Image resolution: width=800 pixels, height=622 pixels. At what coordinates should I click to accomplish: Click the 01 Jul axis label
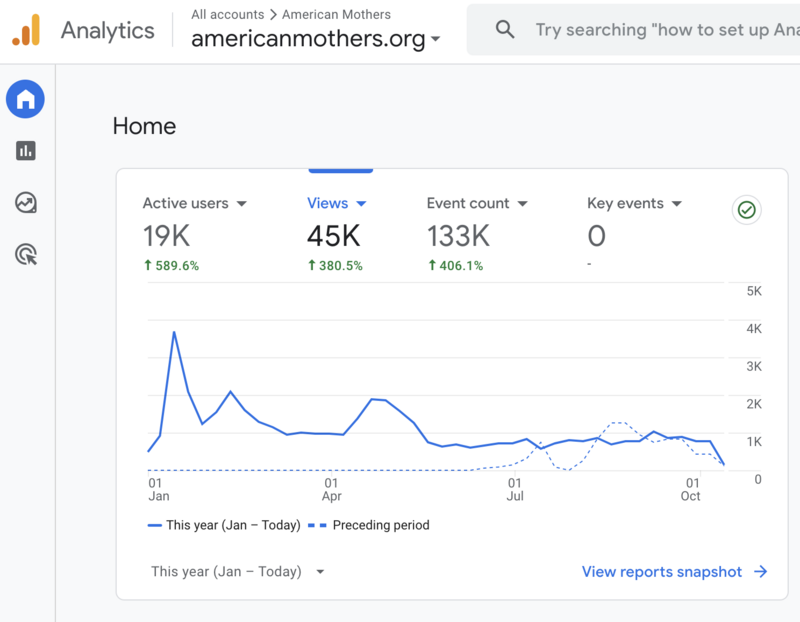[515, 489]
